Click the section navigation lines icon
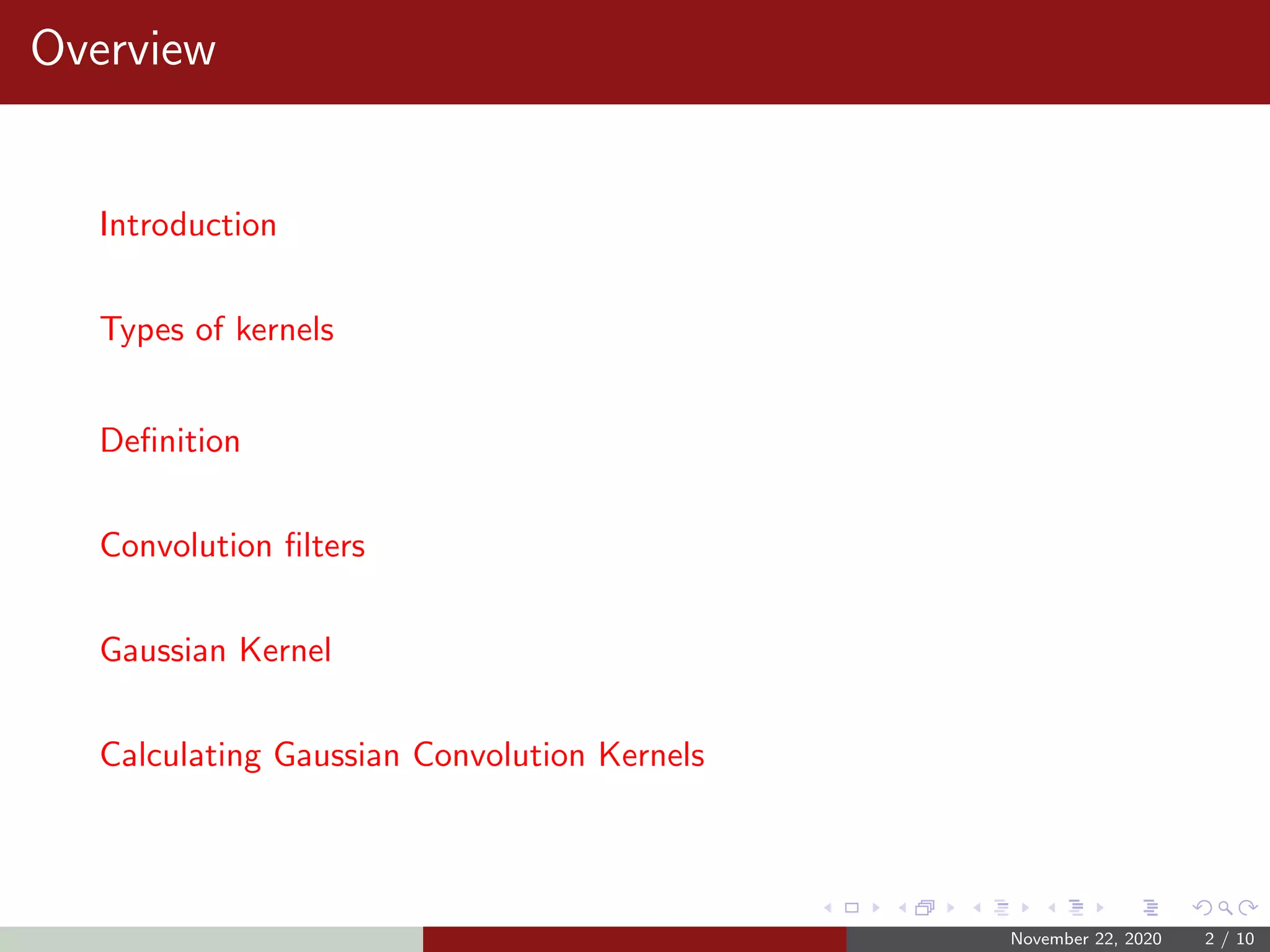The height and width of the screenshot is (952, 1270). (x=1077, y=908)
